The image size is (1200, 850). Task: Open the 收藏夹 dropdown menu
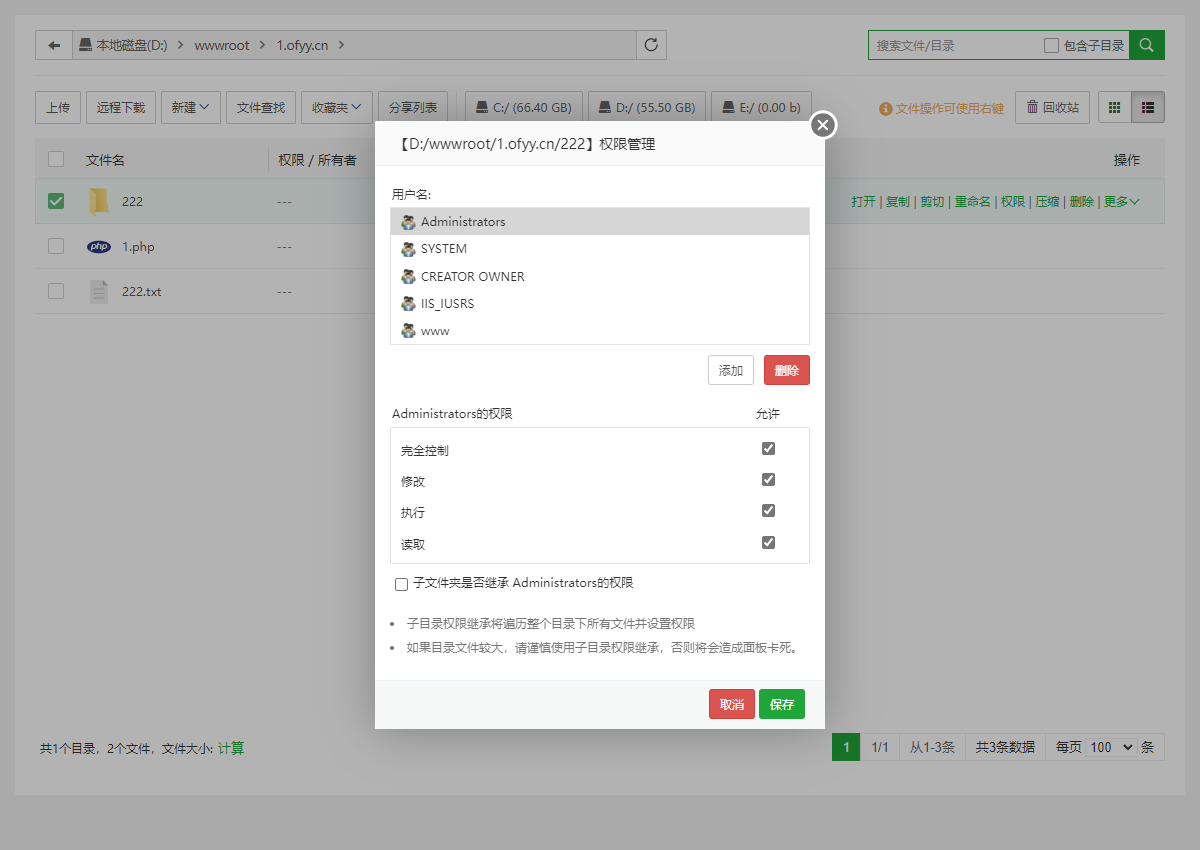tap(336, 107)
